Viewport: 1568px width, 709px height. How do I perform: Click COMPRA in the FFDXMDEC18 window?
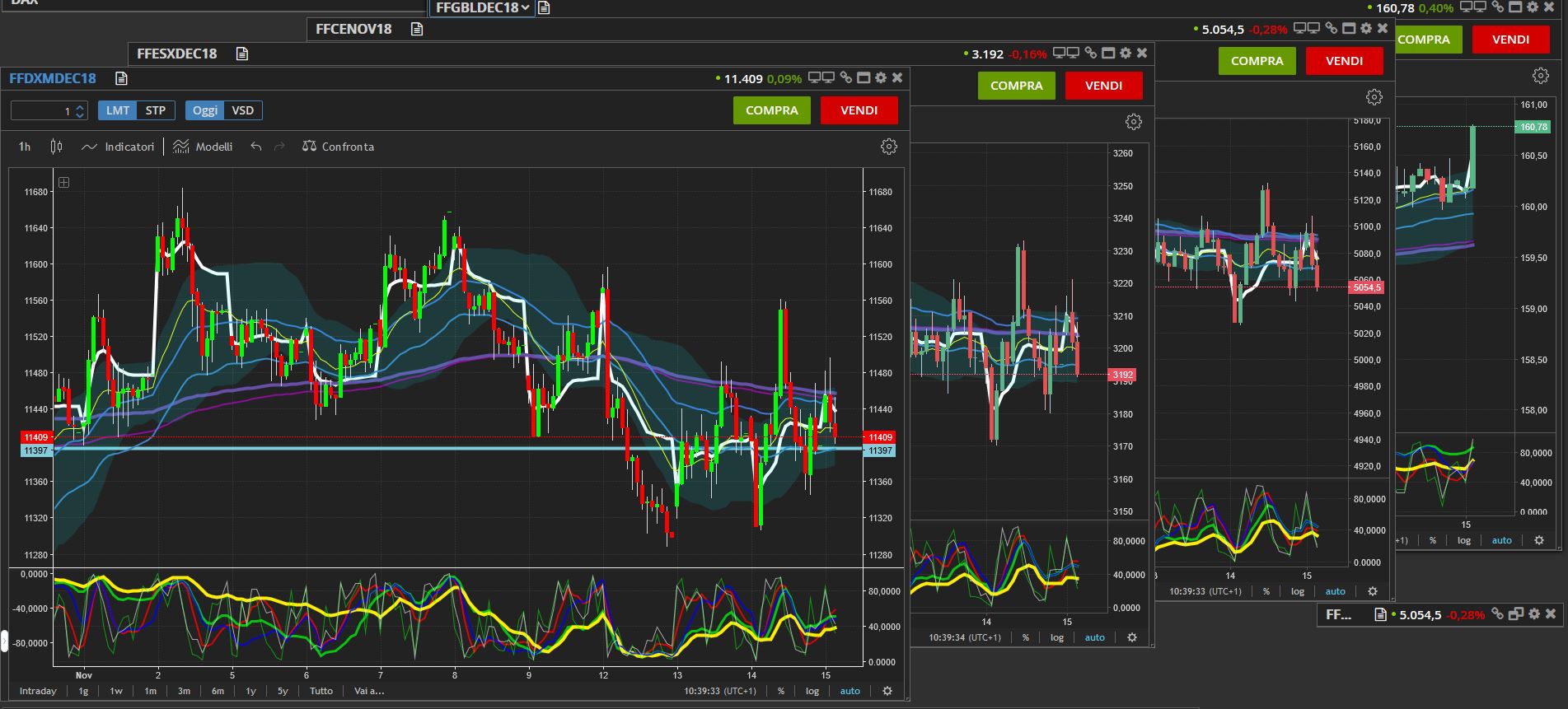pos(772,110)
